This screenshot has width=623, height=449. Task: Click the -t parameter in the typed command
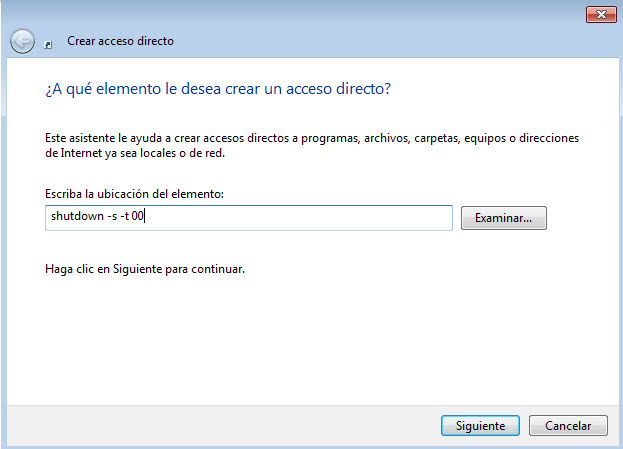126,218
